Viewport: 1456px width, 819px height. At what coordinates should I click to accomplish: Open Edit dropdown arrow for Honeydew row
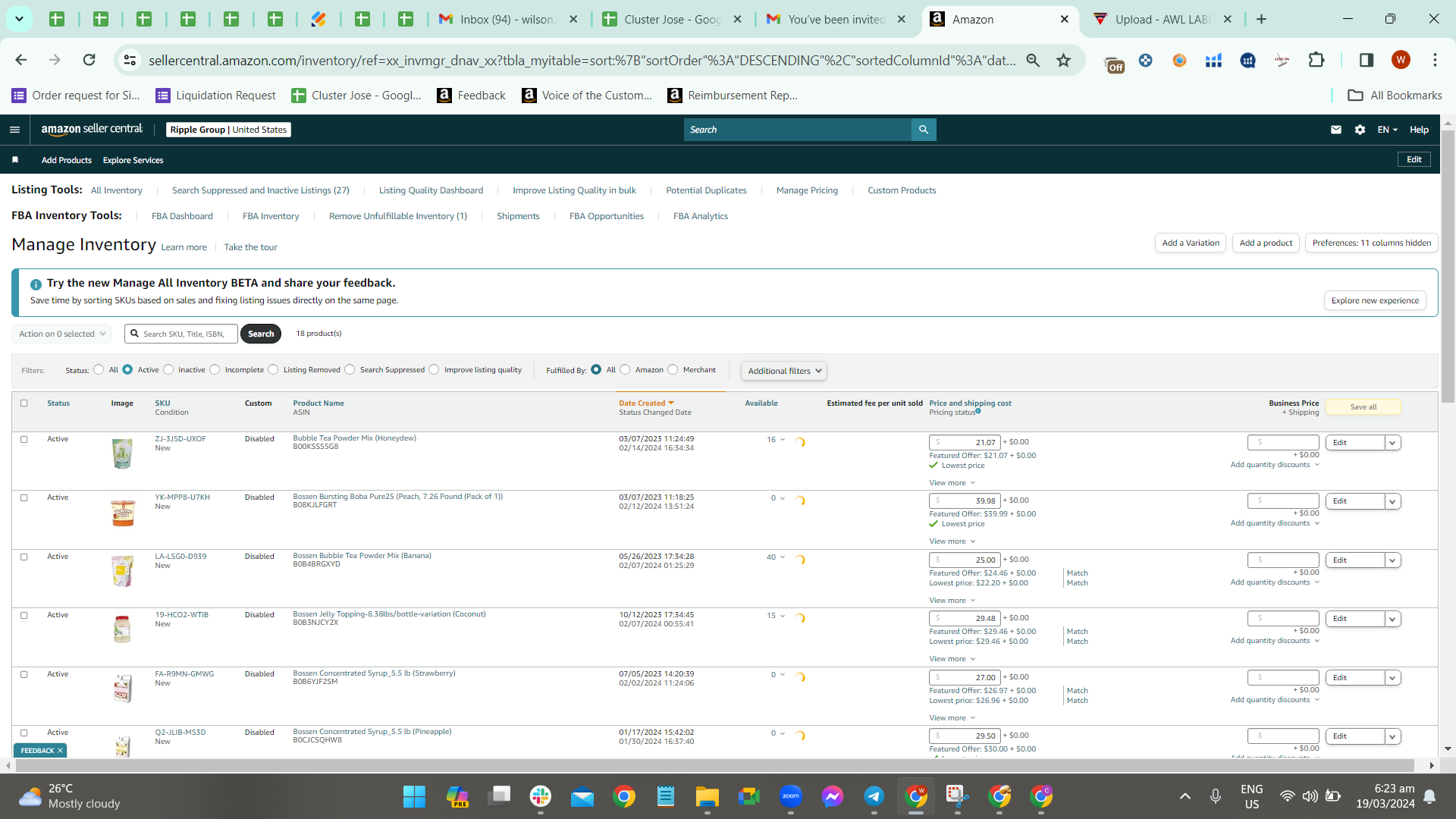tap(1392, 443)
